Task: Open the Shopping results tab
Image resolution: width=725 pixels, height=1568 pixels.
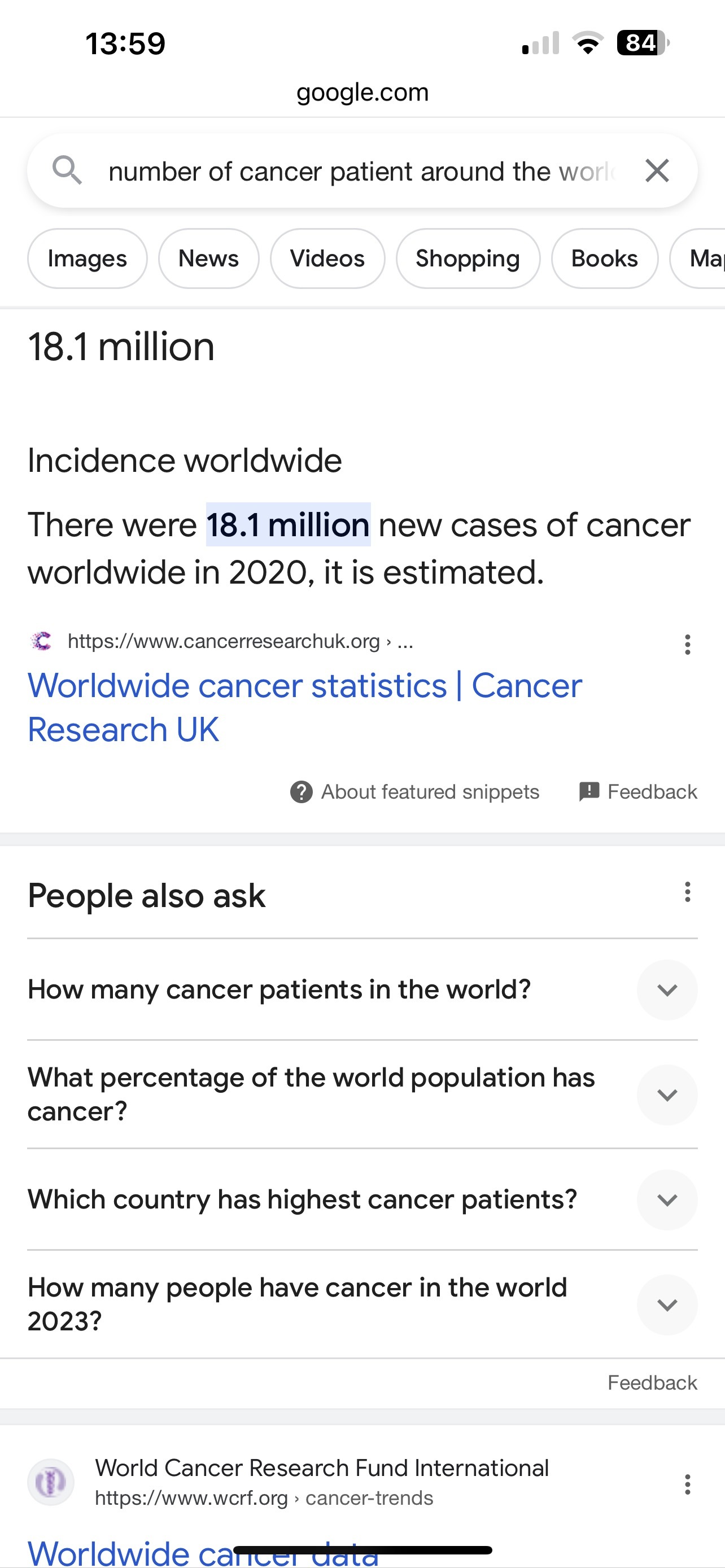Action: click(x=468, y=259)
